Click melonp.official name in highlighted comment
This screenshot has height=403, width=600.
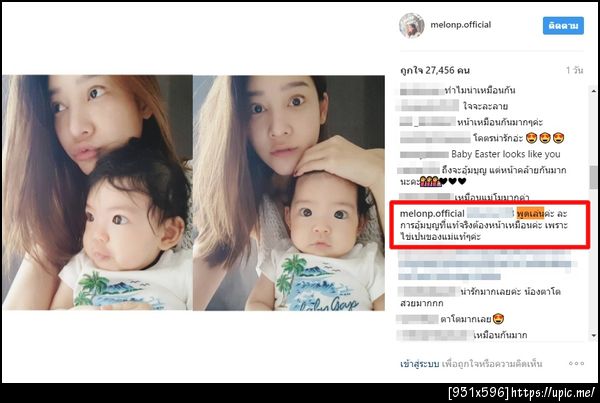tap(432, 214)
